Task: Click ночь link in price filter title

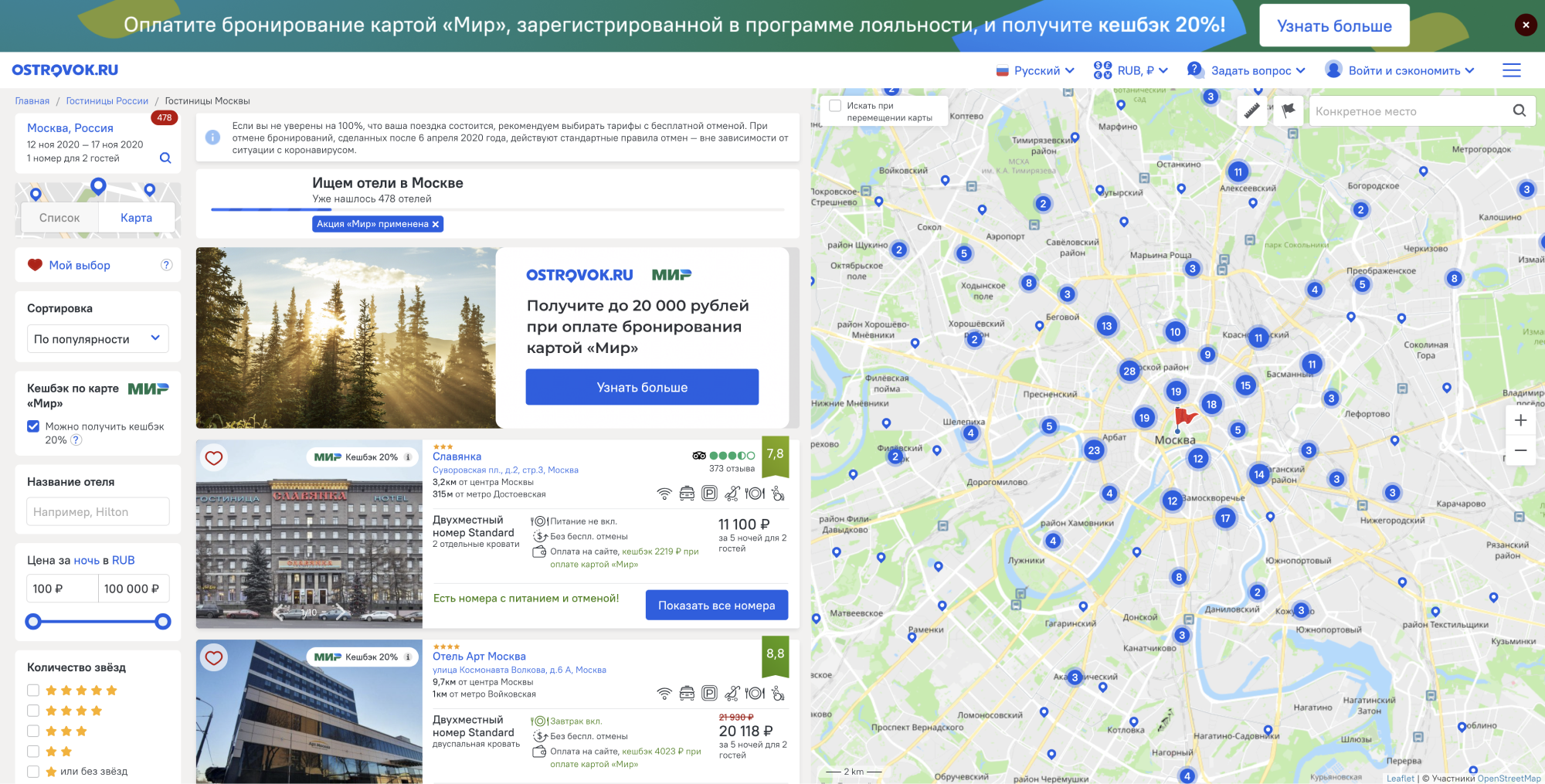Action: click(87, 560)
